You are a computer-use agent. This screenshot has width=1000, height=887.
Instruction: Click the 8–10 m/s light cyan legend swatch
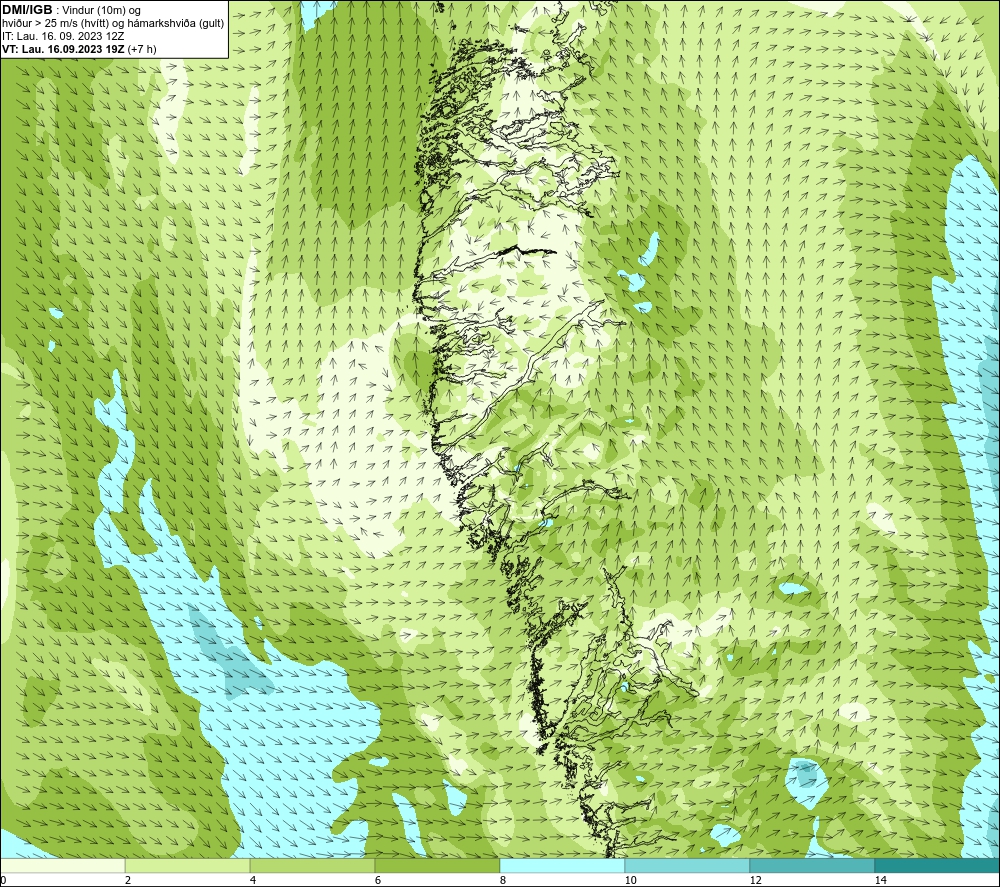[x=562, y=866]
